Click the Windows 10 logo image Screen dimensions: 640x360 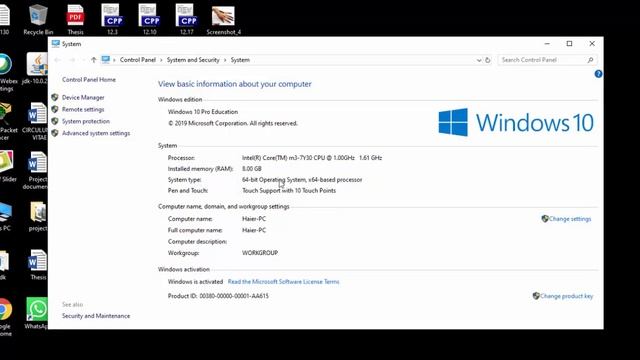516,122
